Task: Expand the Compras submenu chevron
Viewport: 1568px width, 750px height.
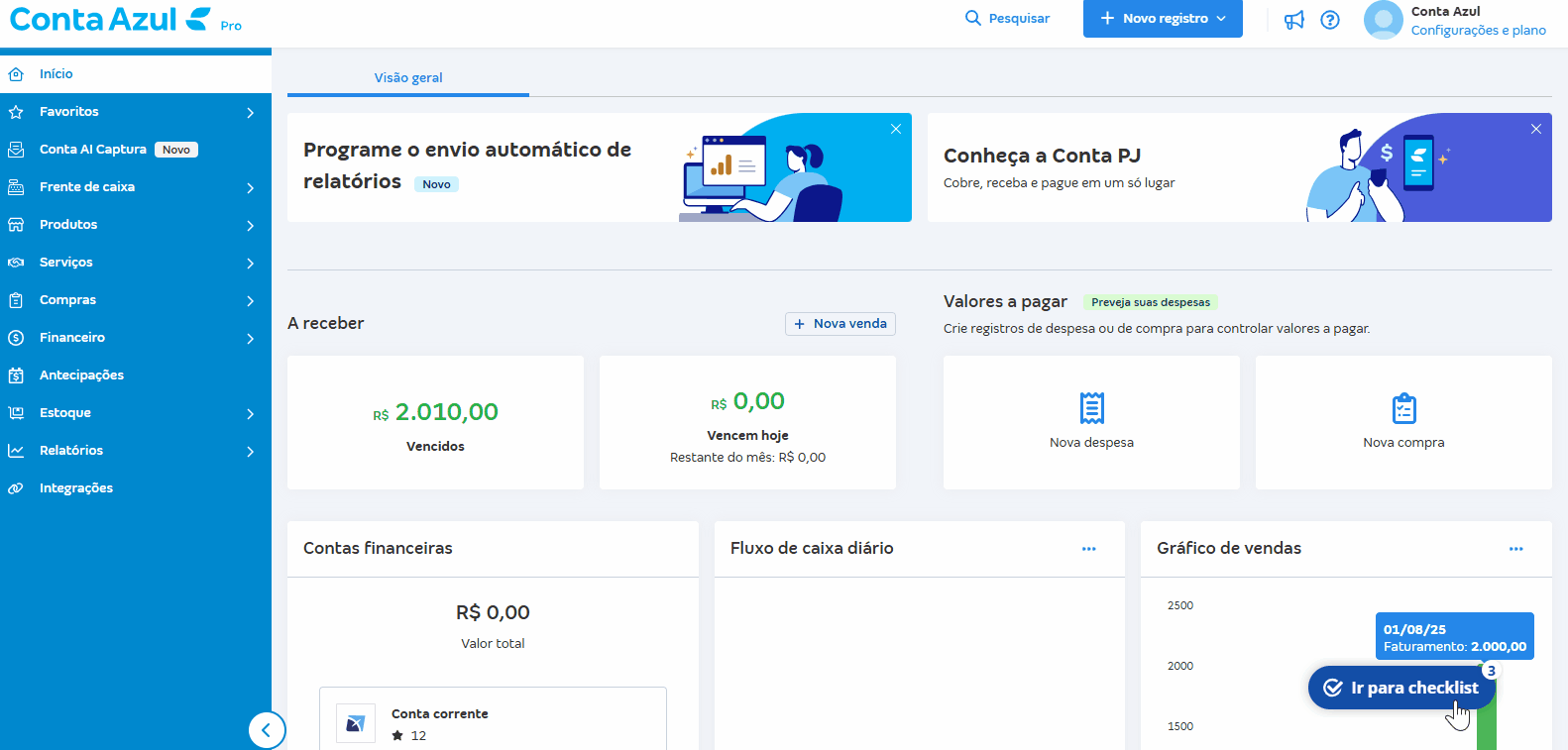Action: (251, 301)
